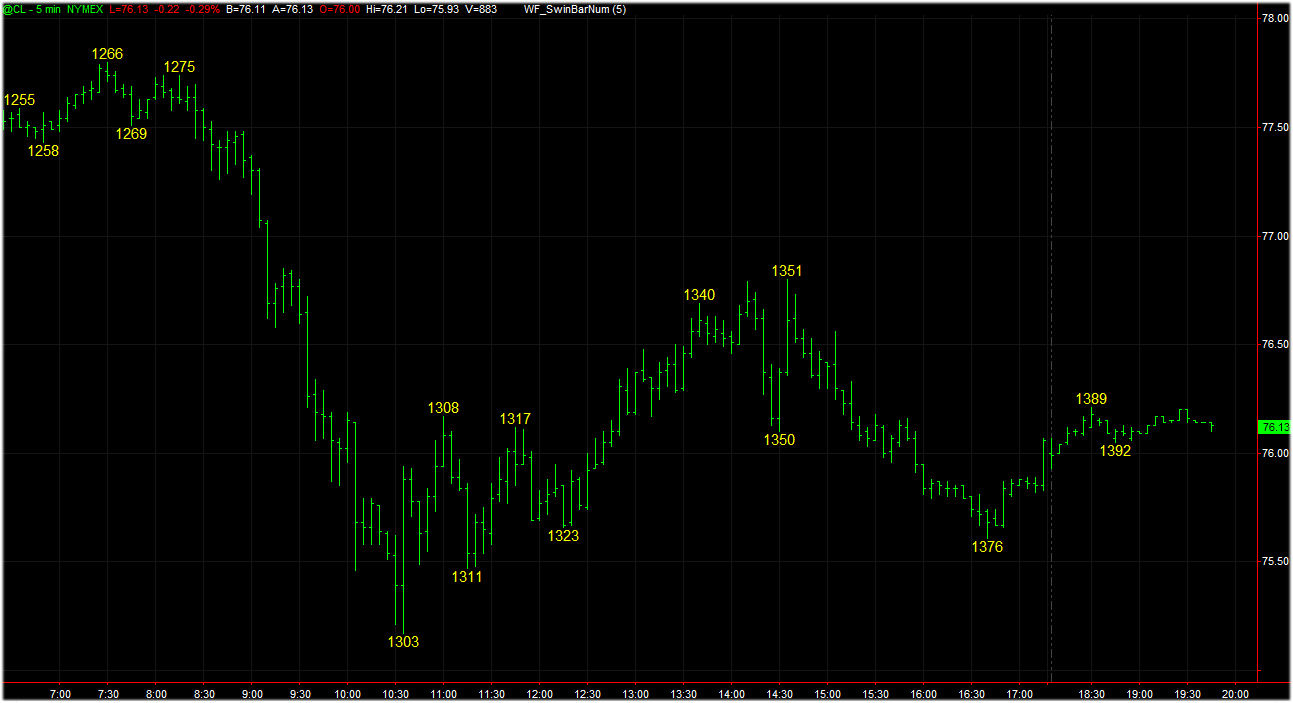Click swing low label 1392
Viewport: 1293px width, 703px height.
pos(1115,451)
